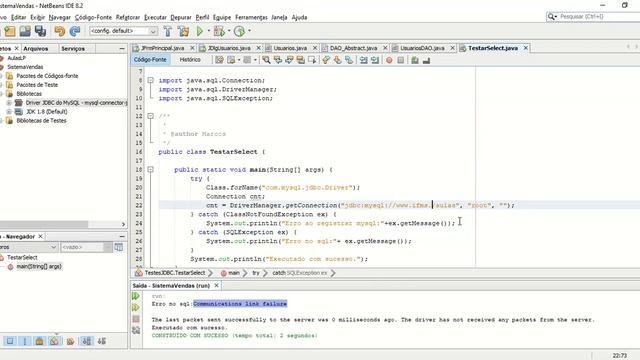The width and height of the screenshot is (640, 360).
Task: Click the Last Edit editor toolbar icon
Action: [x=219, y=60]
